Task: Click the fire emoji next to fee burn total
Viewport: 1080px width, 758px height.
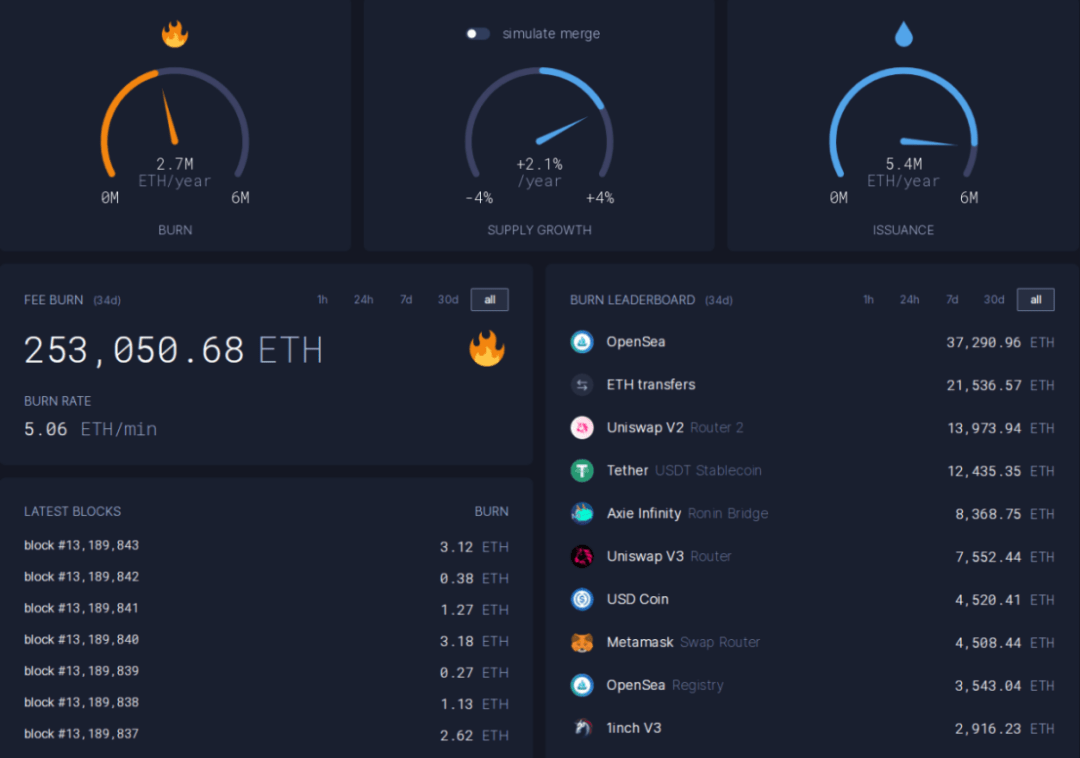Action: point(487,349)
